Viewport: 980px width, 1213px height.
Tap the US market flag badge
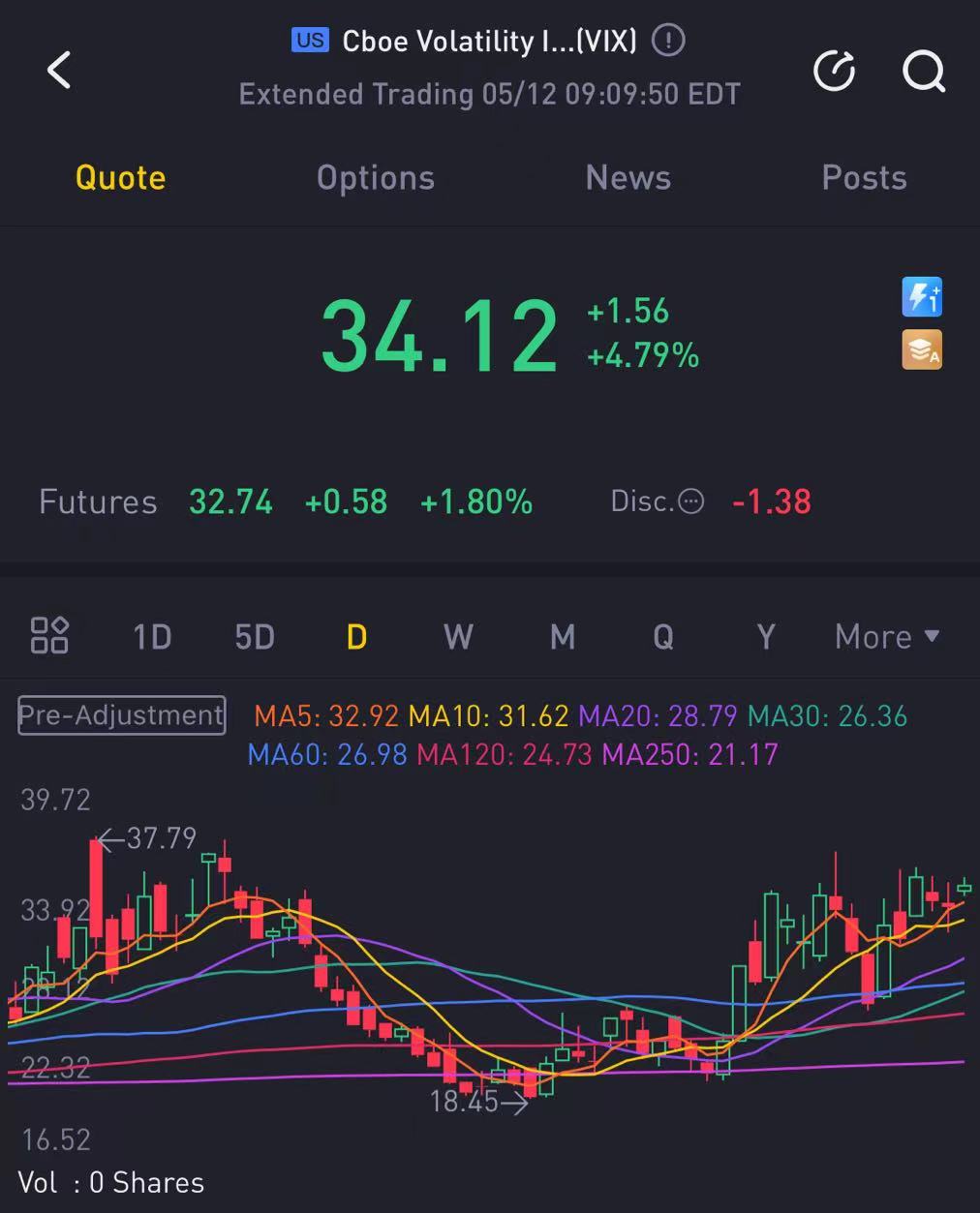(310, 41)
